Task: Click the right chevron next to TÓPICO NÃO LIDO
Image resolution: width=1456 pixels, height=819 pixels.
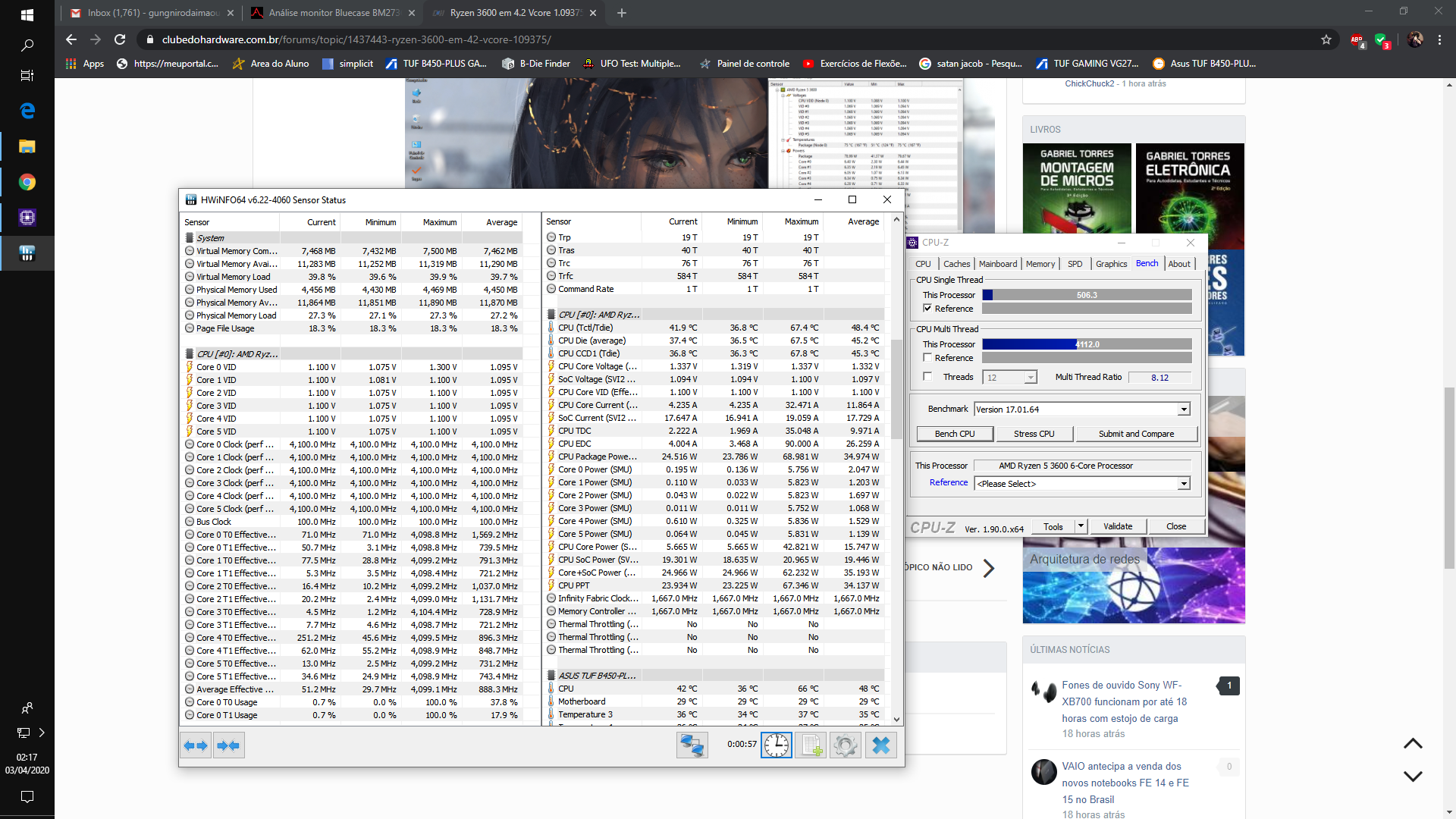Action: [989, 568]
